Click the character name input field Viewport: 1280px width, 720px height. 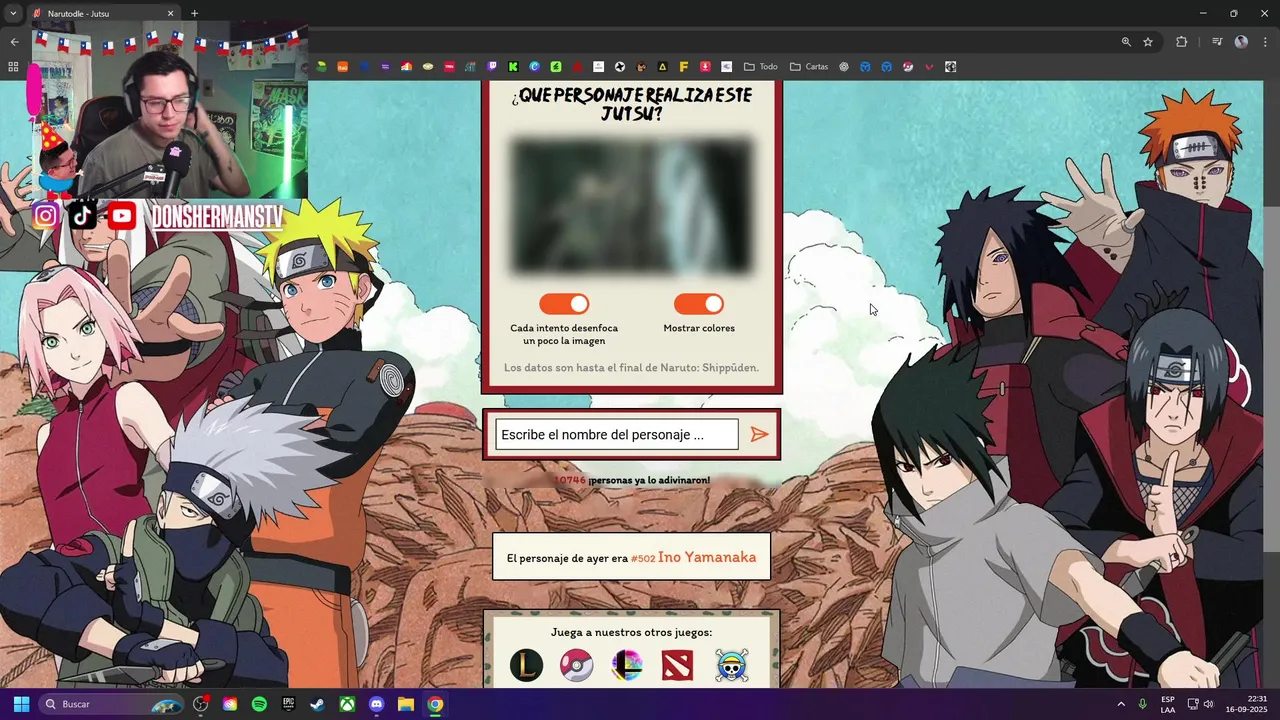tap(616, 435)
